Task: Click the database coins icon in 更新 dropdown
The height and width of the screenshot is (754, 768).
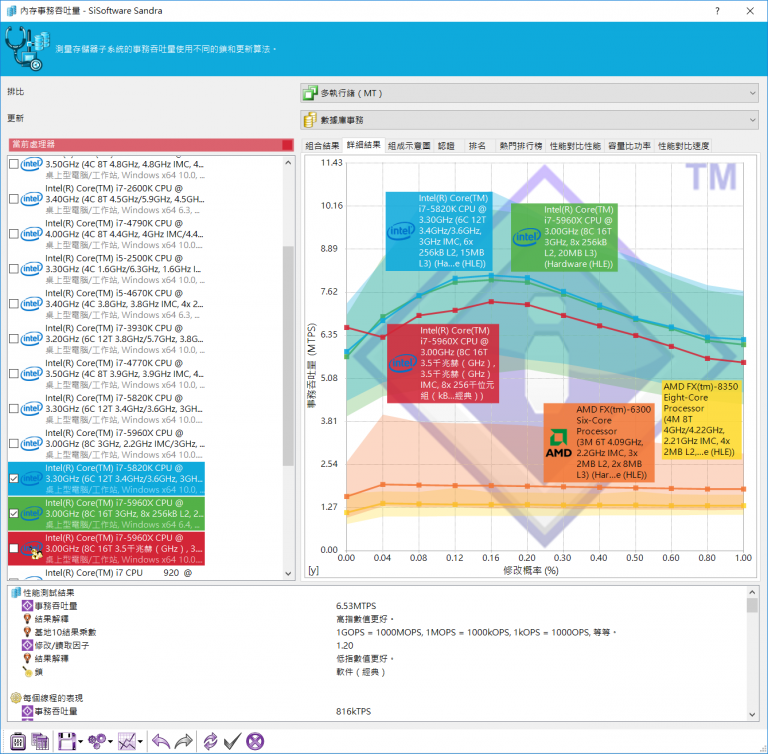Action: click(x=310, y=120)
